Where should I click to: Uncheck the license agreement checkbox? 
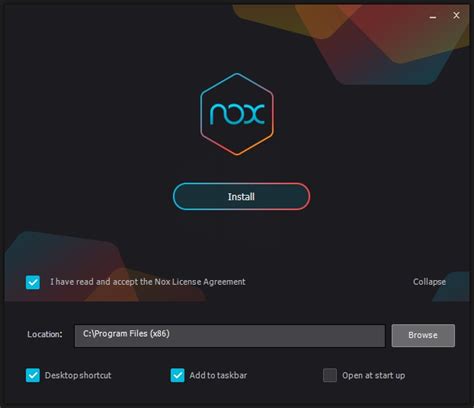coord(33,282)
